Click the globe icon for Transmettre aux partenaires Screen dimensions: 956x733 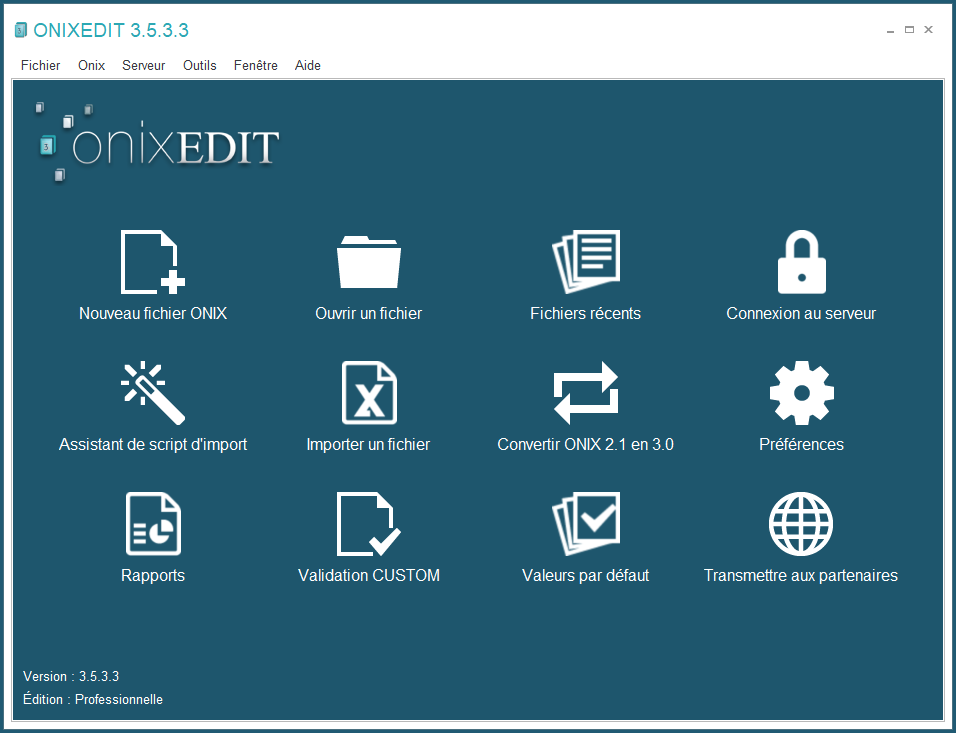[x=801, y=524]
